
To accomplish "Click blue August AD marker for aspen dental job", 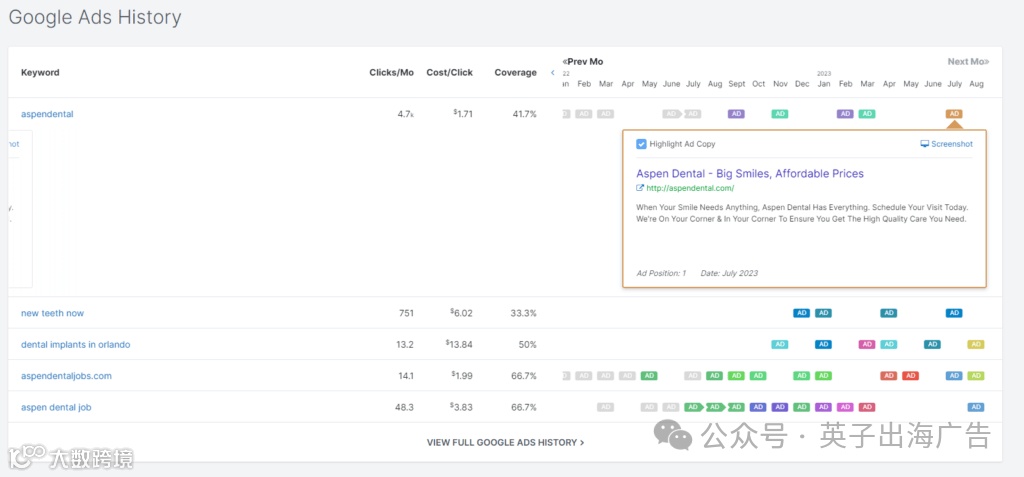I will click(x=976, y=407).
